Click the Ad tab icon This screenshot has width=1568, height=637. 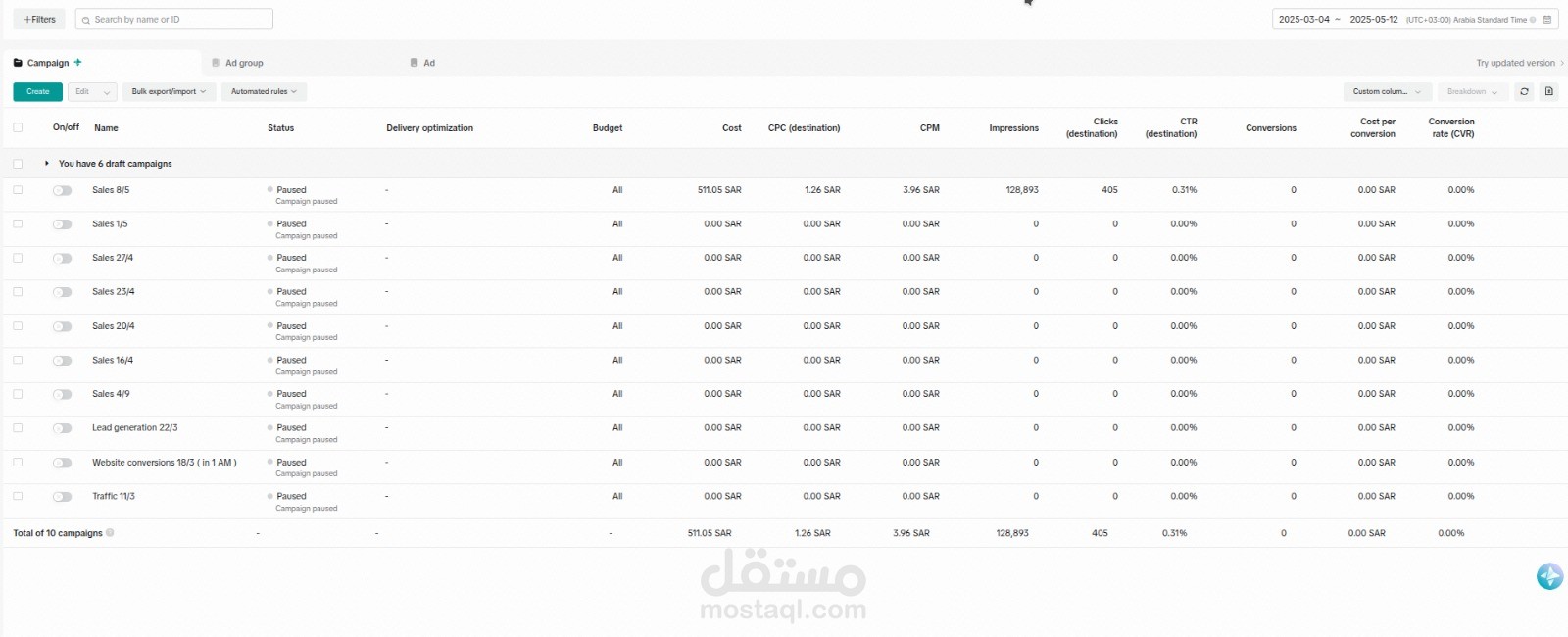(x=415, y=62)
